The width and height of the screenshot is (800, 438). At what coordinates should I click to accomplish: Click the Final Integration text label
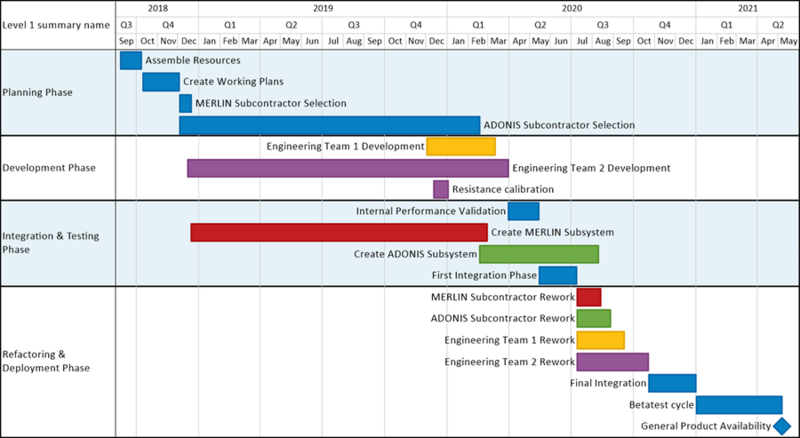pyautogui.click(x=608, y=383)
